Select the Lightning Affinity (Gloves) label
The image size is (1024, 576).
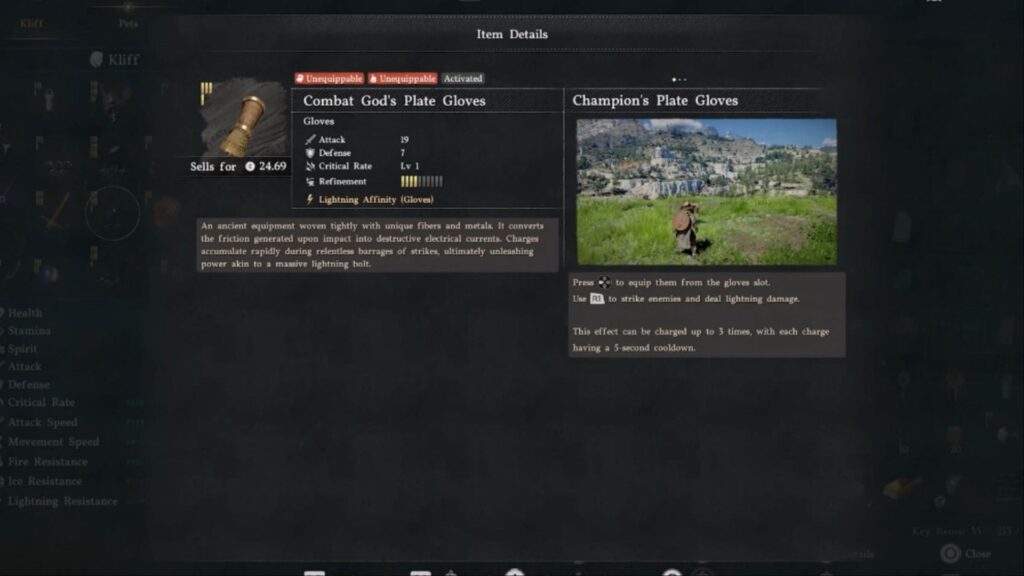(x=376, y=199)
